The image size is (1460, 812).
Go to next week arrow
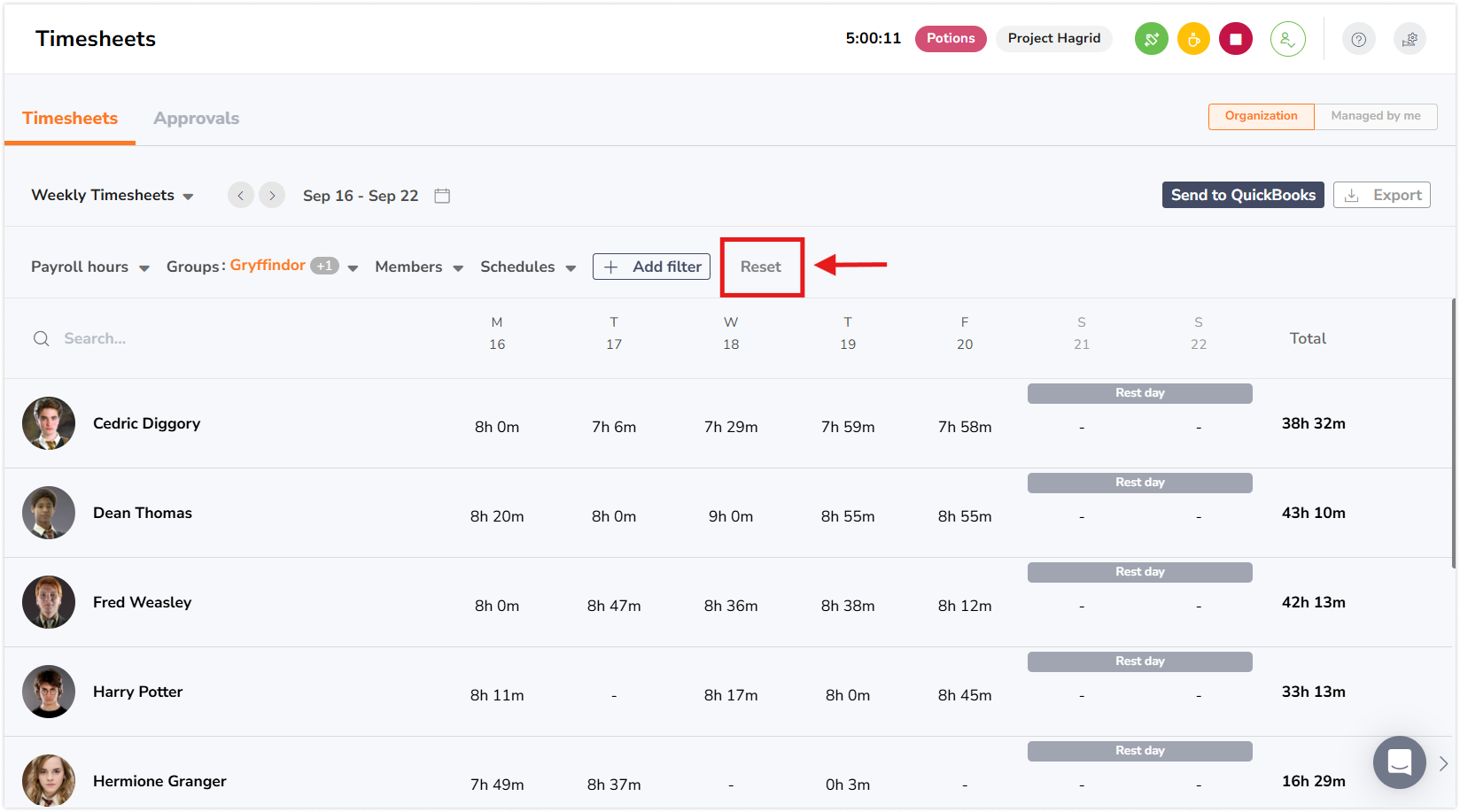[272, 196]
